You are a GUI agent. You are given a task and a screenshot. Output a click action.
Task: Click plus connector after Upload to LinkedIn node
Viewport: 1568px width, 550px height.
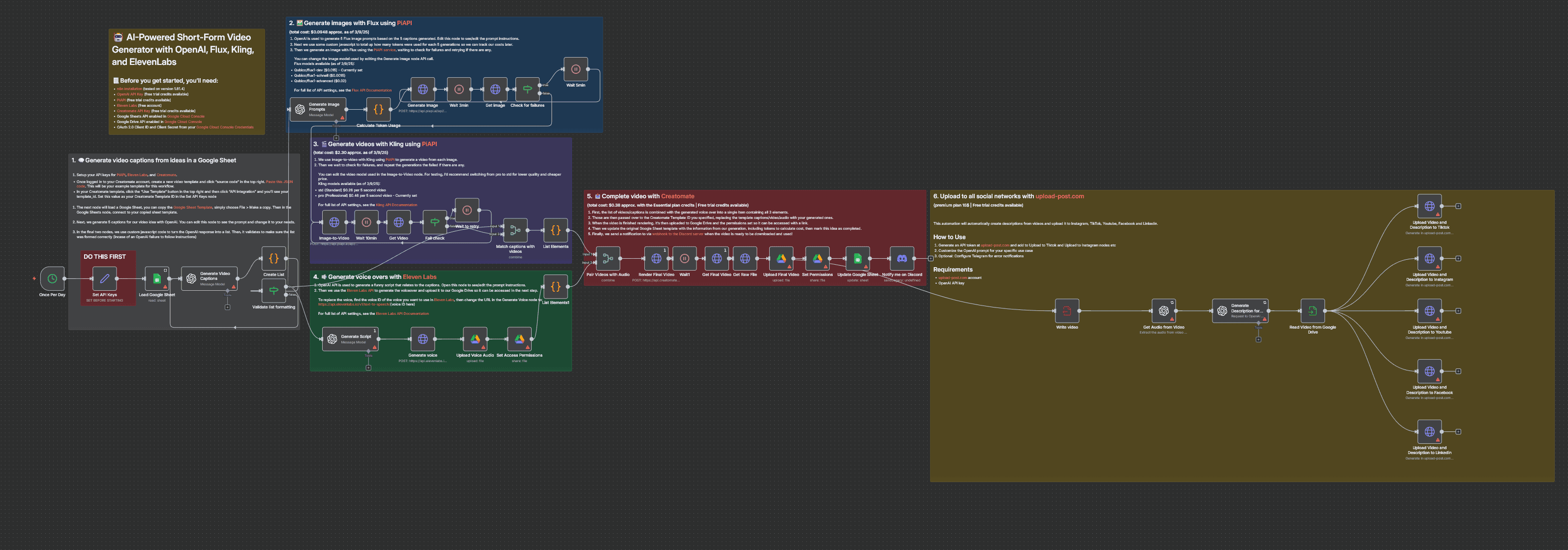[x=1458, y=432]
